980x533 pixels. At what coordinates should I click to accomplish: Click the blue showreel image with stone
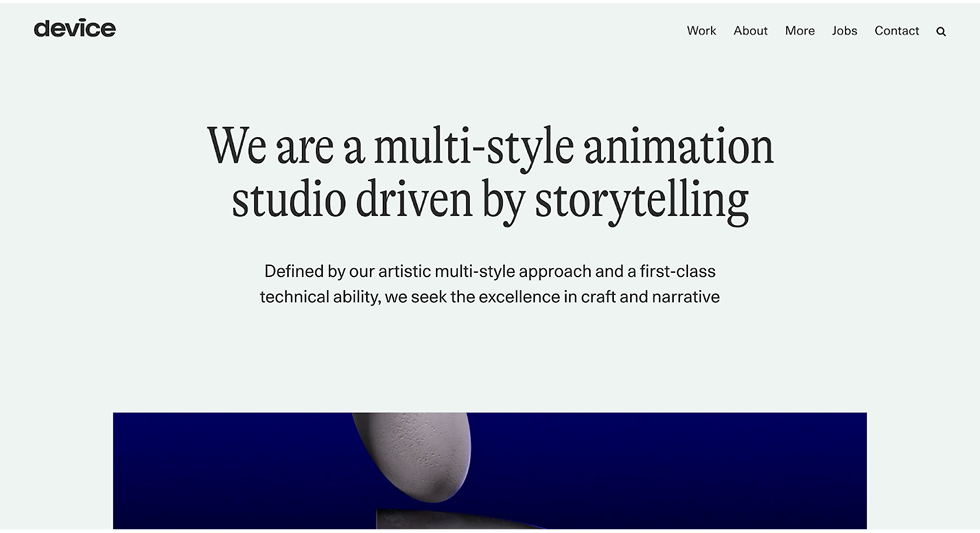tap(489, 471)
